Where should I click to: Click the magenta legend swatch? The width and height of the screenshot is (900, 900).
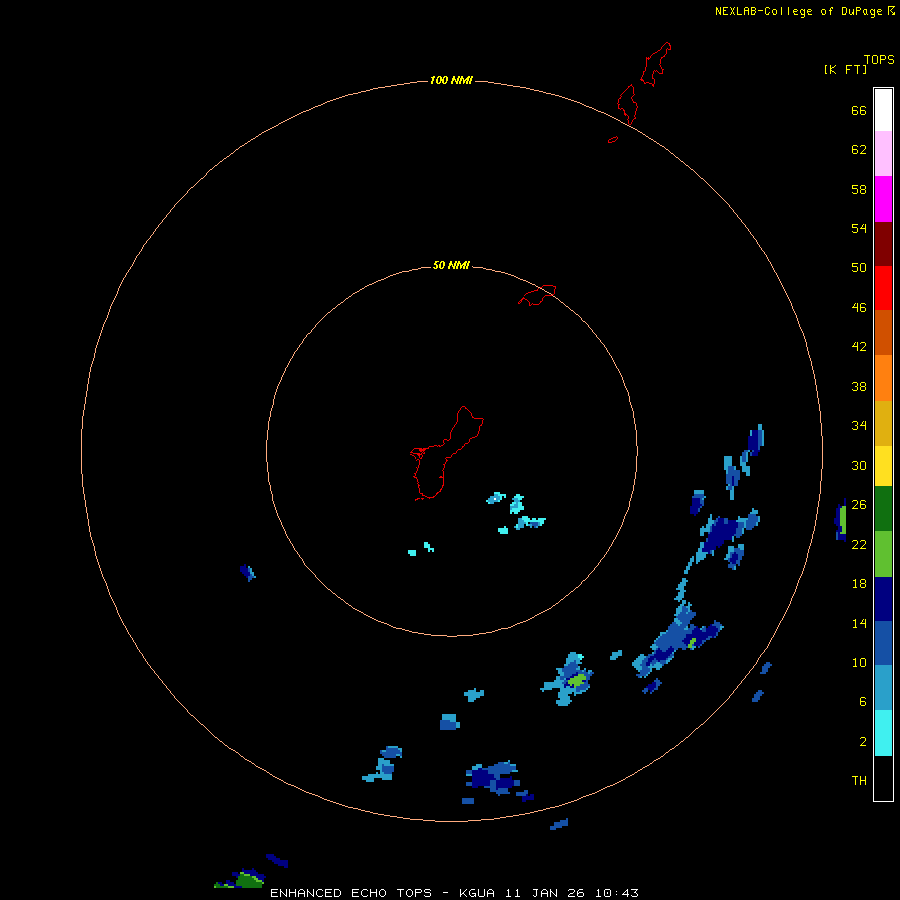[x=883, y=199]
